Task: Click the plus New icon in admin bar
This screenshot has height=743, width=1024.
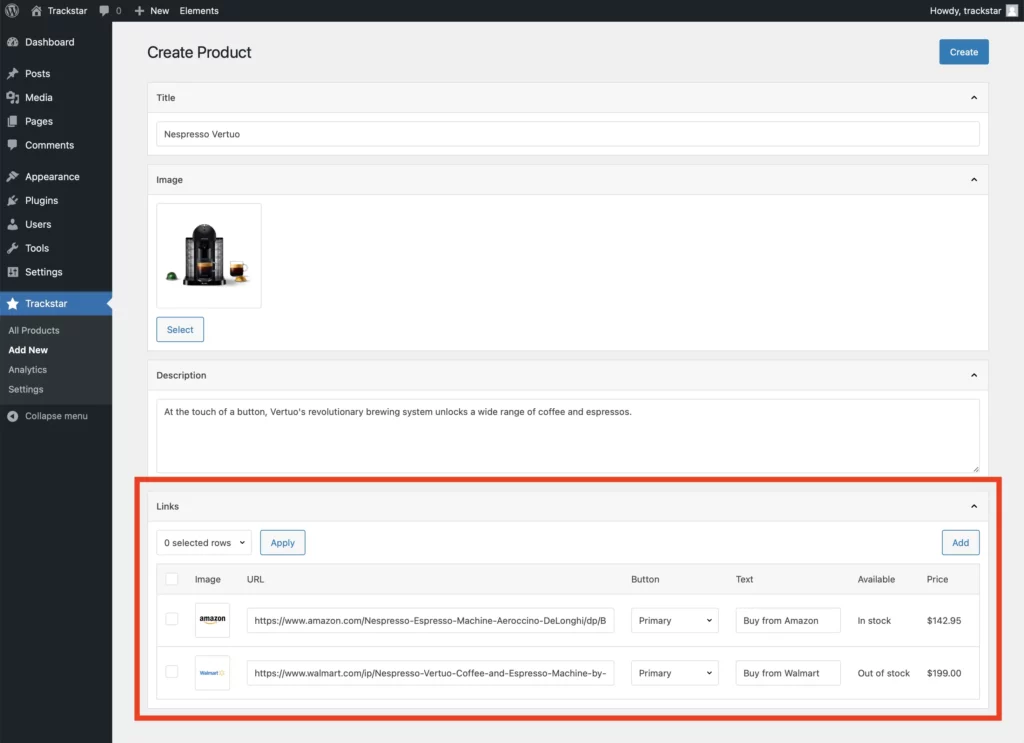Action: click(139, 10)
